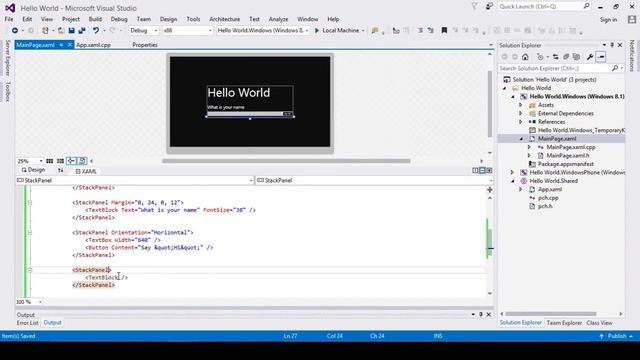Toggle pin on MainPage.xaml tab

click(61, 45)
